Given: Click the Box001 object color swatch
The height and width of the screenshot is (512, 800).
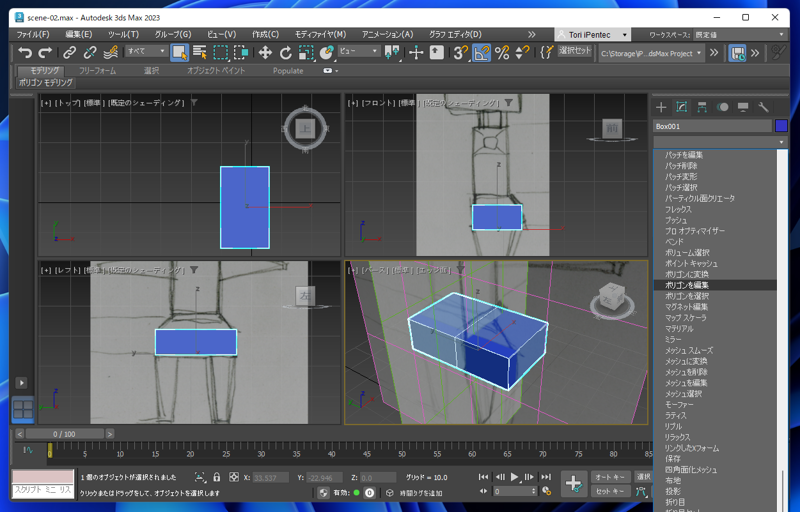Looking at the screenshot, I should pyautogui.click(x=781, y=125).
